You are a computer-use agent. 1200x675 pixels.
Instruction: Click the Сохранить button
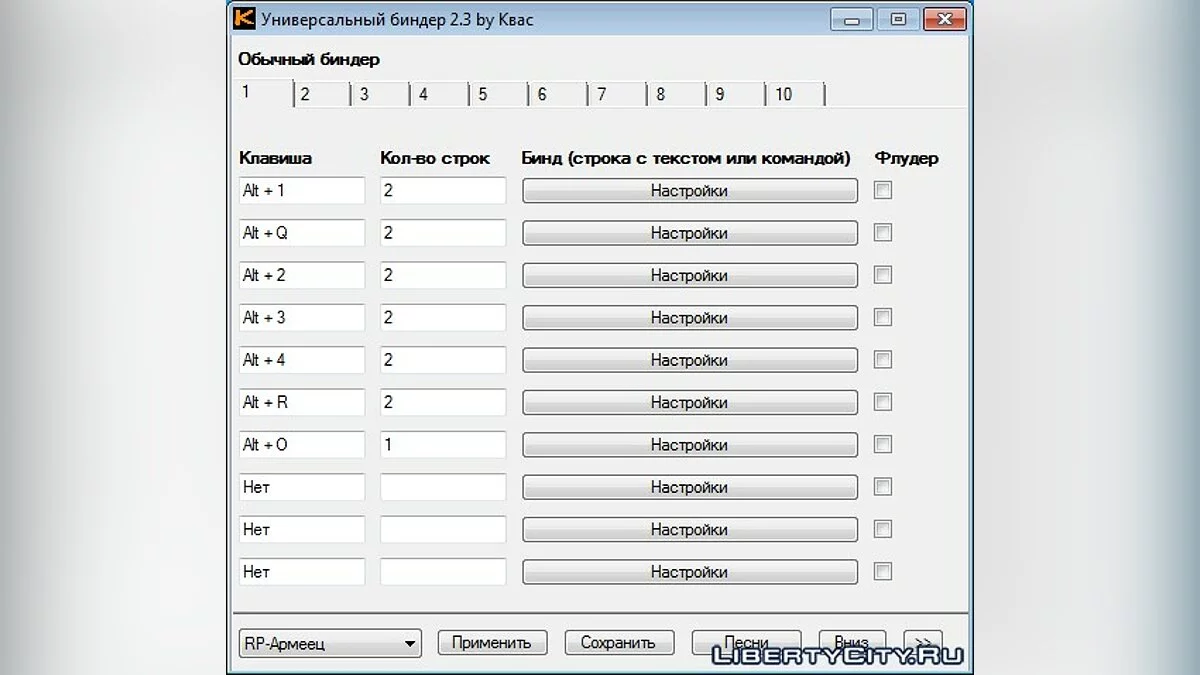[618, 642]
